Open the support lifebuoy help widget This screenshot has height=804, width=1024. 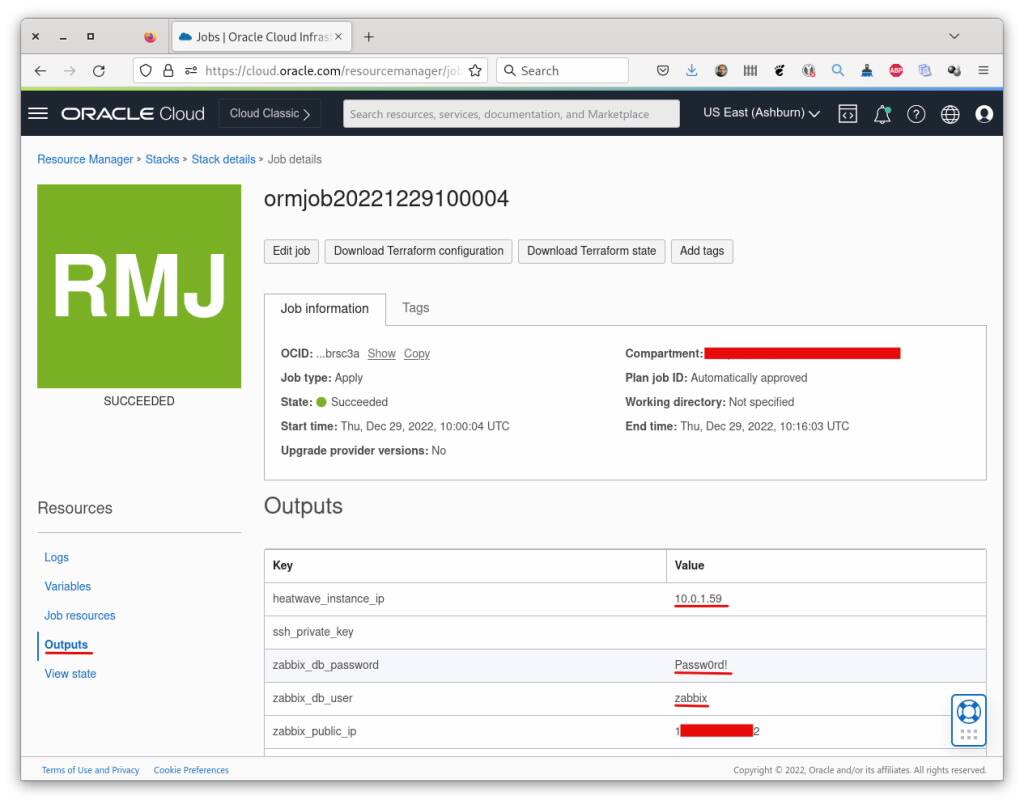(968, 720)
